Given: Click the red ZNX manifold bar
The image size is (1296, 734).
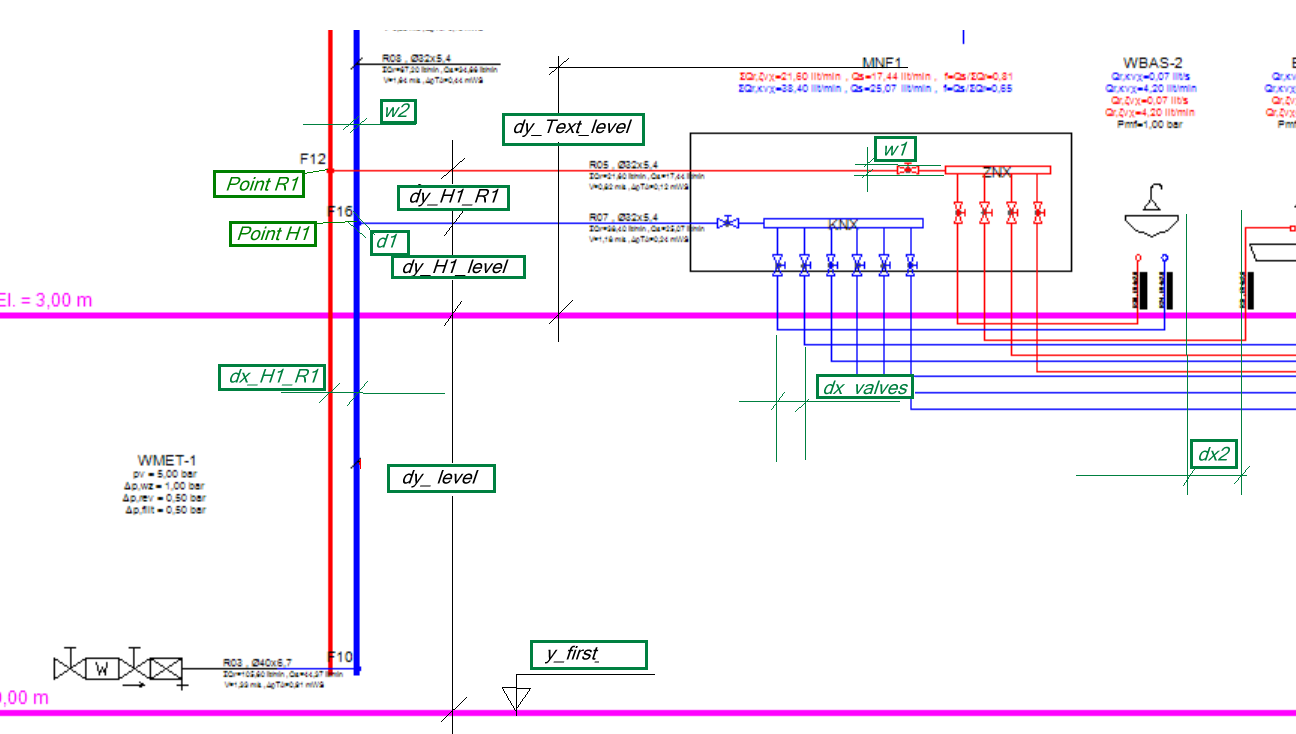Looking at the screenshot, I should pos(997,171).
